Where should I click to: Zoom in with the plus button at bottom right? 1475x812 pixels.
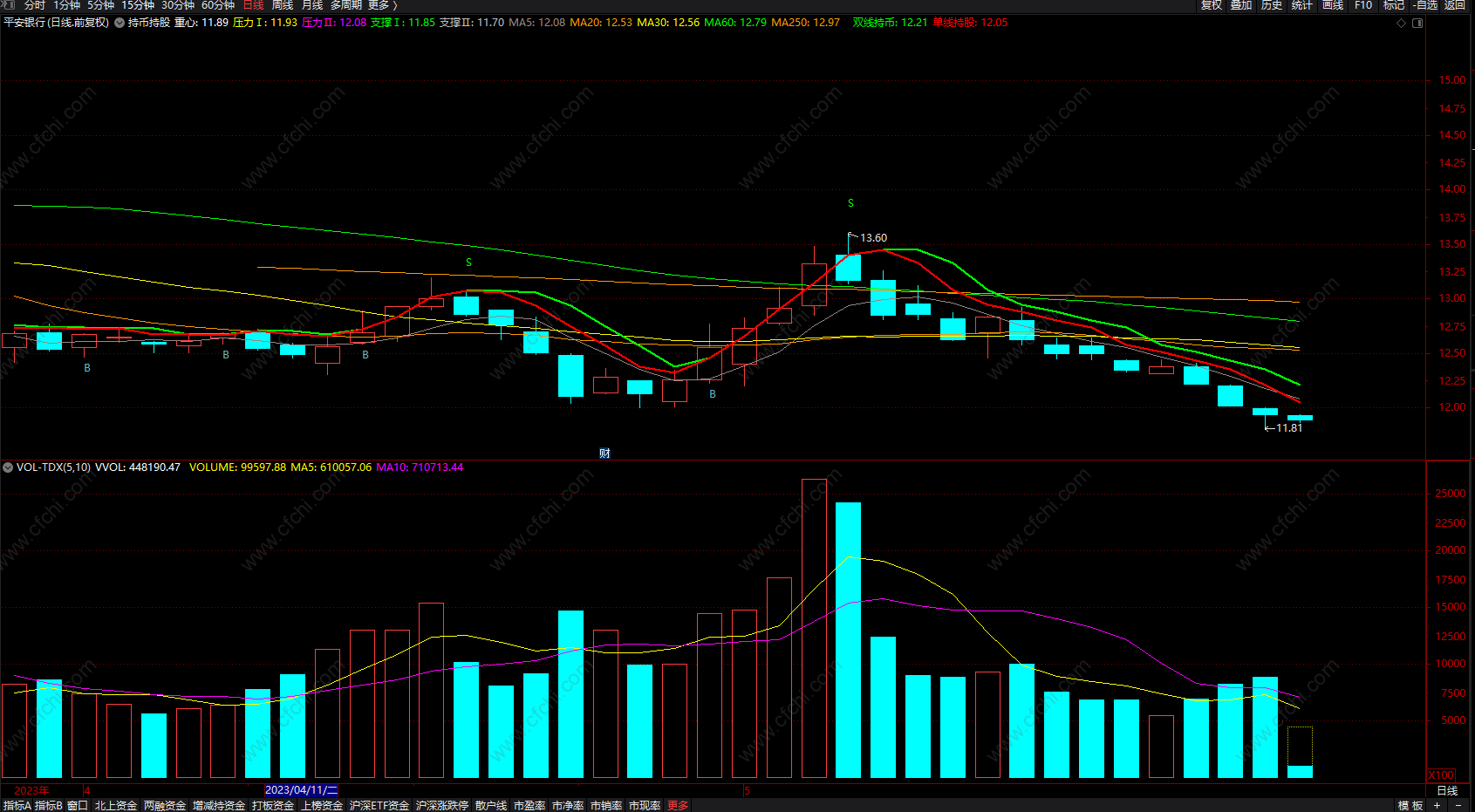tap(1437, 805)
